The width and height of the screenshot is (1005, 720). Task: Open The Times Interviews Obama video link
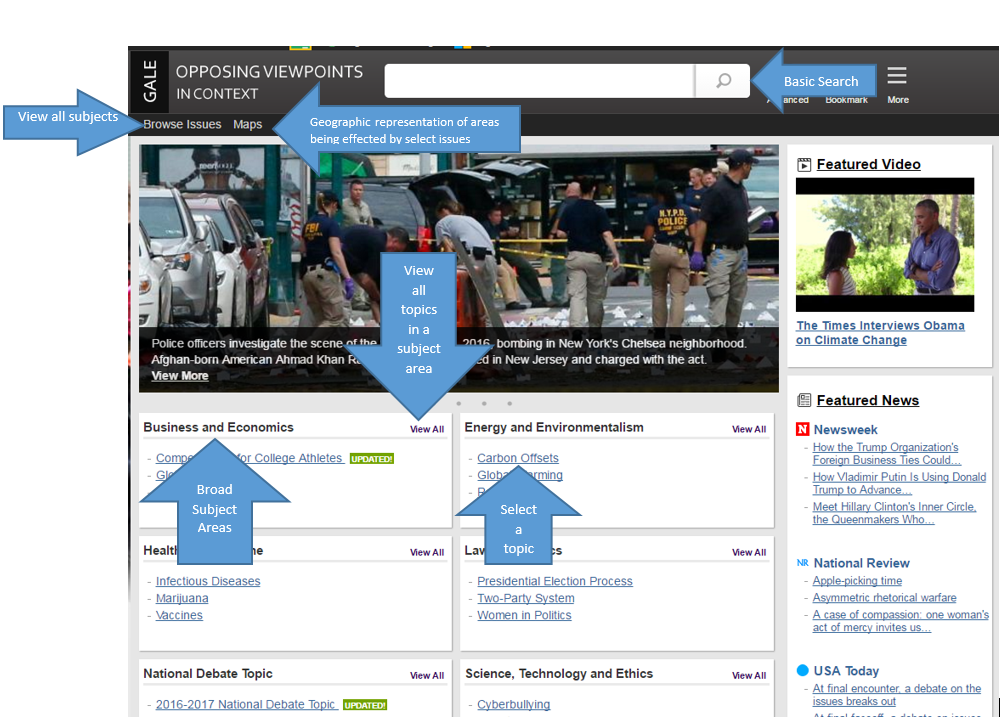pos(880,331)
